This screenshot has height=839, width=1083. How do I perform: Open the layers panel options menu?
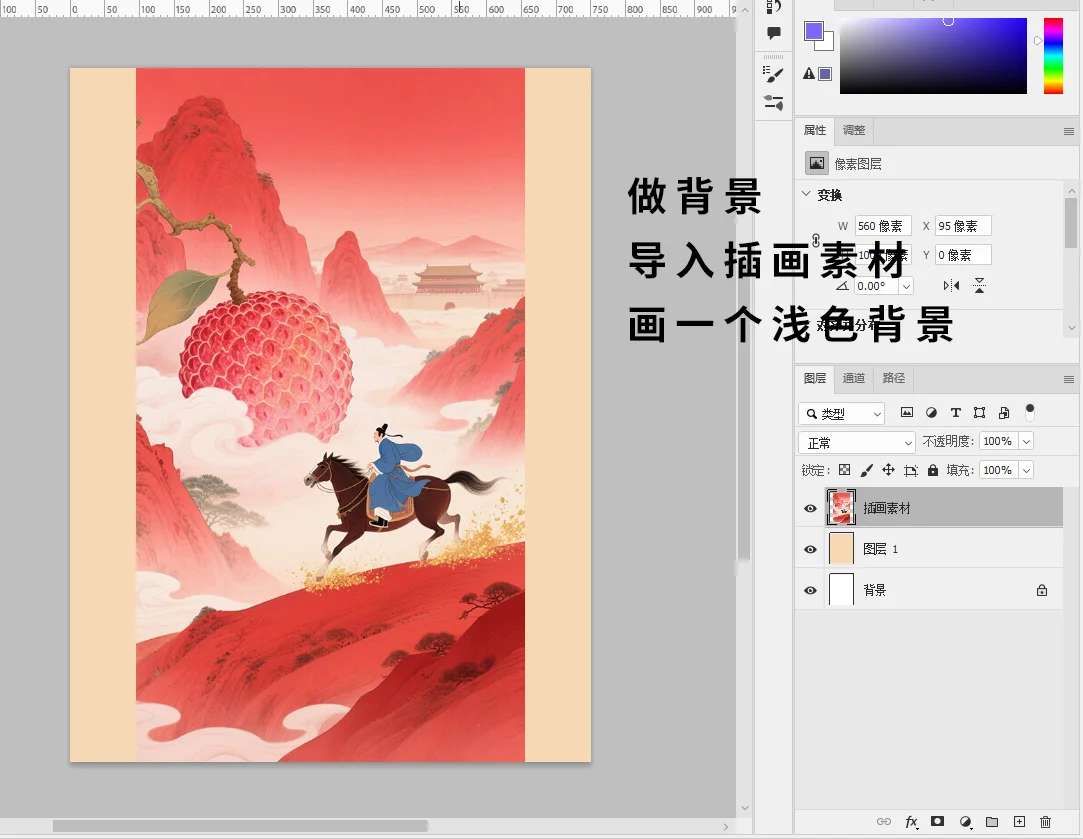pyautogui.click(x=1068, y=379)
